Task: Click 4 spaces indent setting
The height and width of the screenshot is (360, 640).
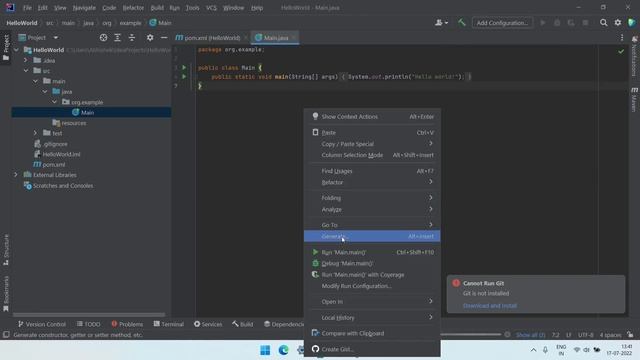Action: [610, 335]
